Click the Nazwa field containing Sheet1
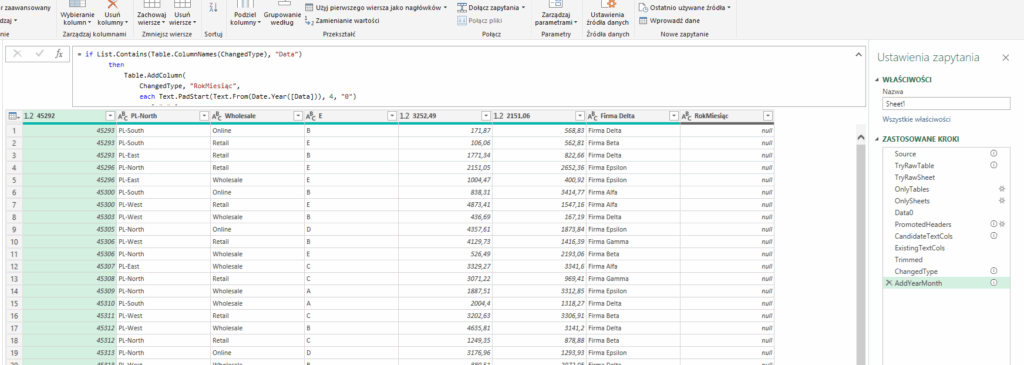This screenshot has width=1024, height=365. (946, 104)
